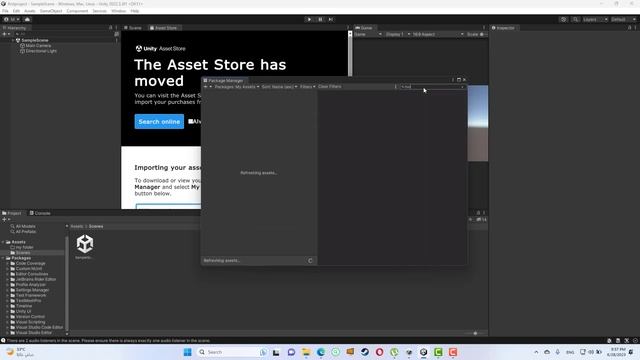This screenshot has height=360, width=640.
Task: Click the Clear Filters button
Action: [x=329, y=87]
